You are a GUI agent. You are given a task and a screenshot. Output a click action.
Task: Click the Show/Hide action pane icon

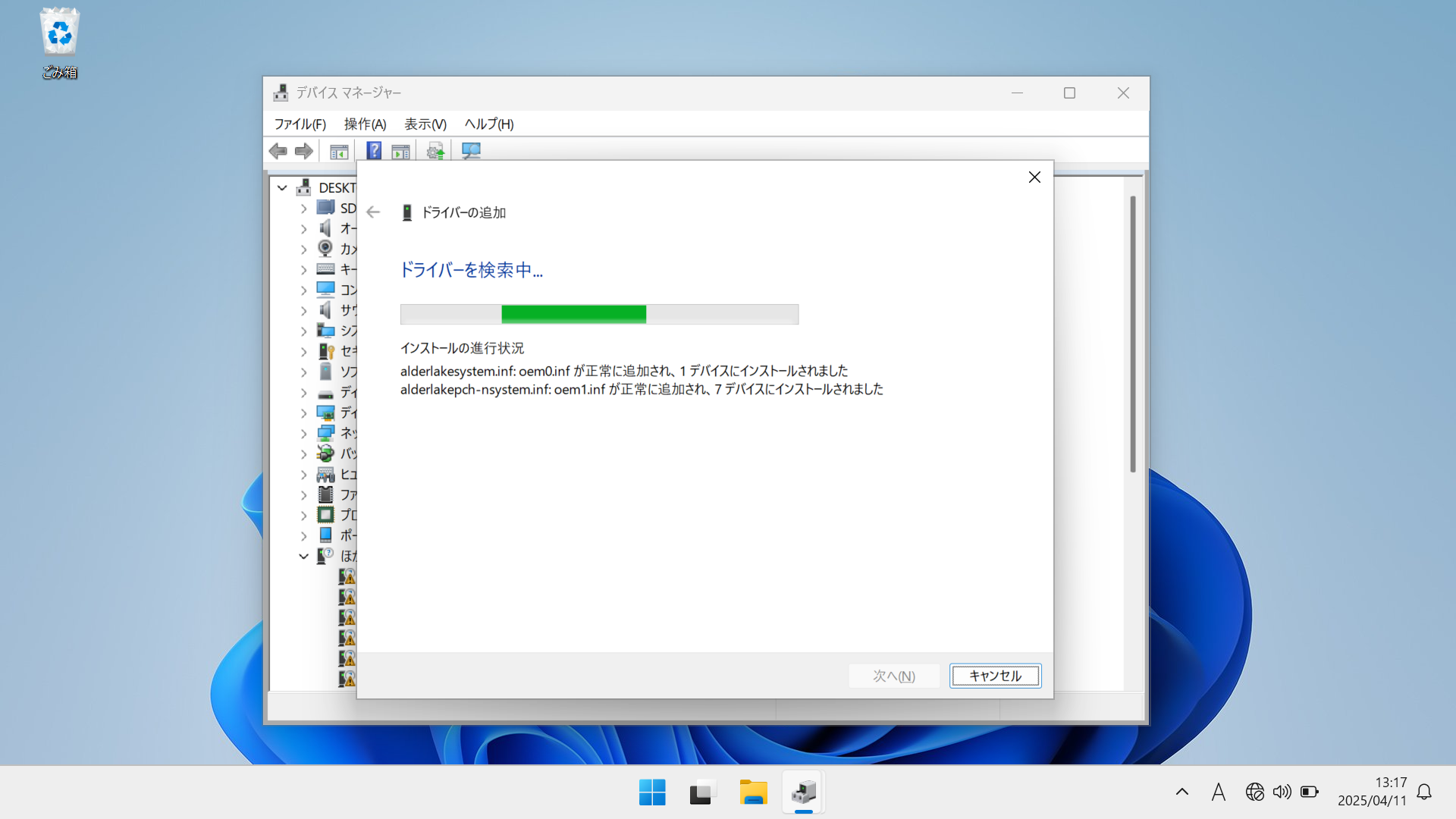click(x=400, y=151)
